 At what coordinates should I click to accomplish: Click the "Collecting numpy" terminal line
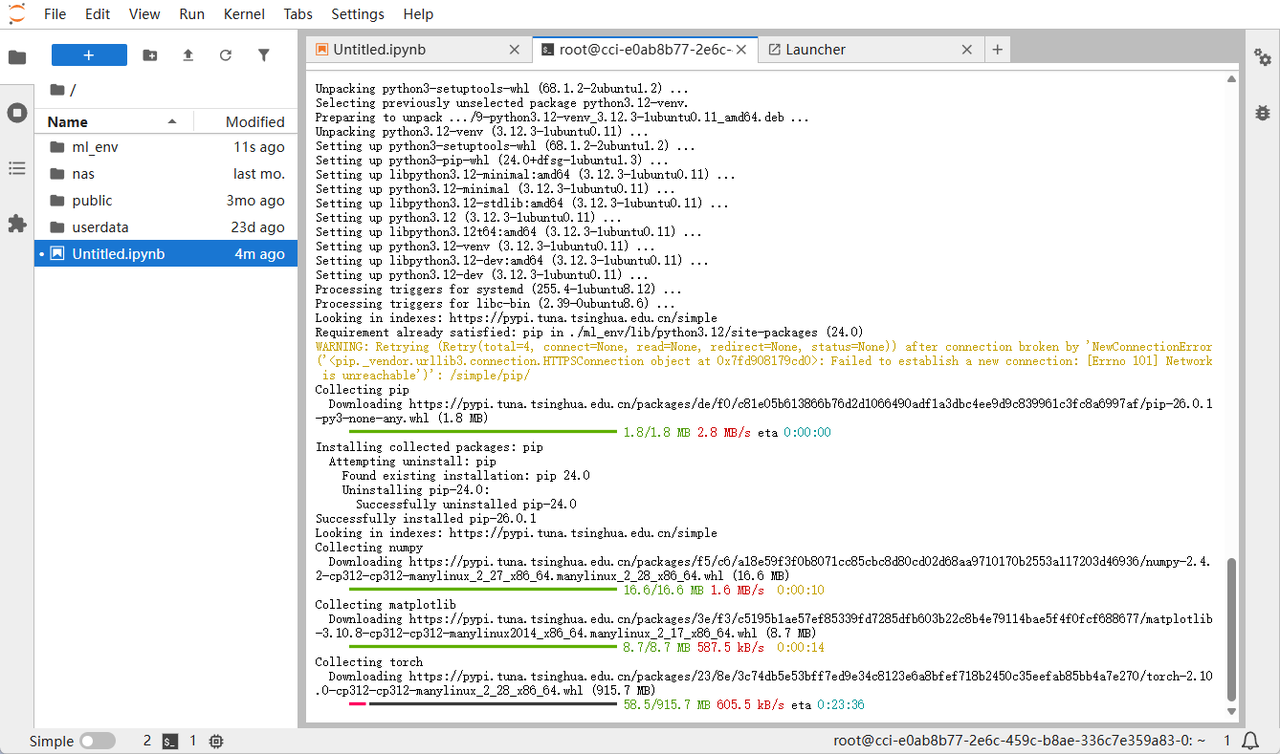pos(369,548)
